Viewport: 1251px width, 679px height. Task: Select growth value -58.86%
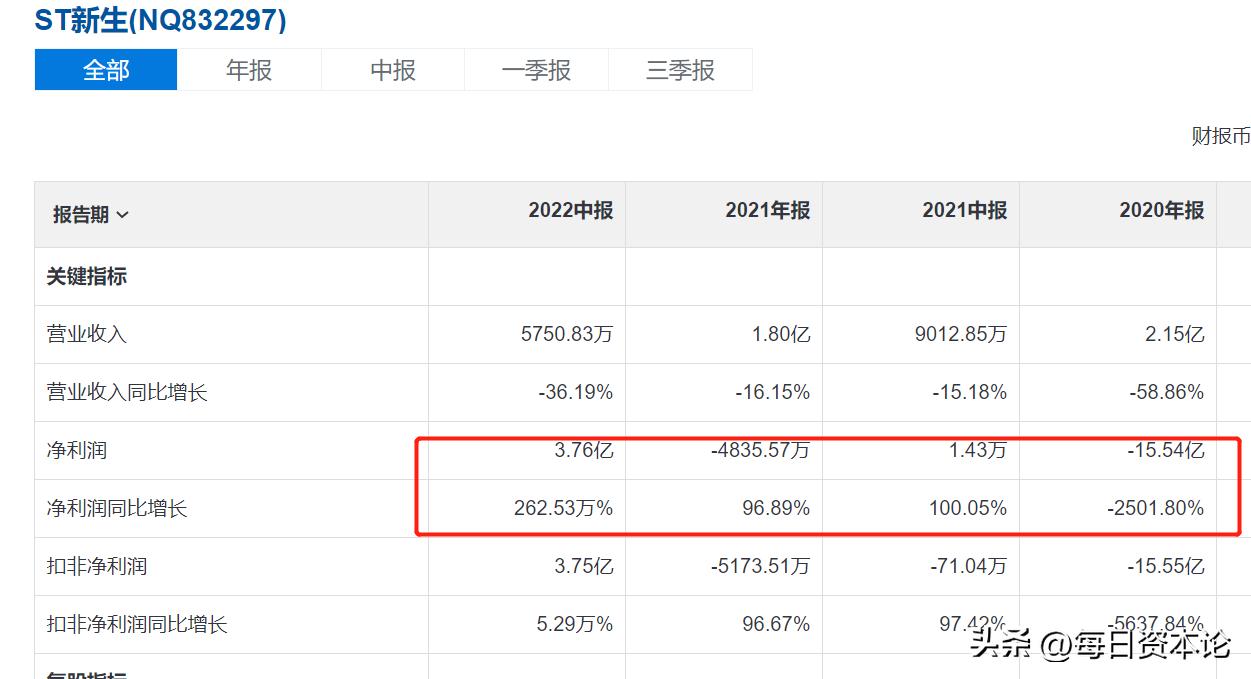click(1166, 393)
